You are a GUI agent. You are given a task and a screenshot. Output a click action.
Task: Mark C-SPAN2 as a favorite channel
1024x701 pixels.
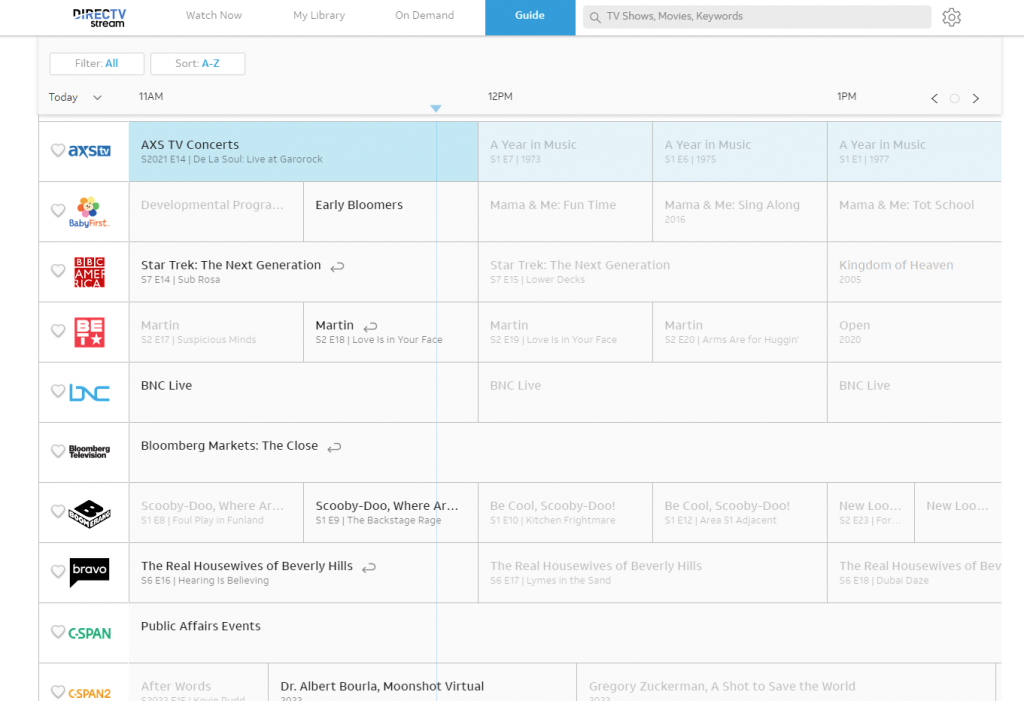point(59,690)
